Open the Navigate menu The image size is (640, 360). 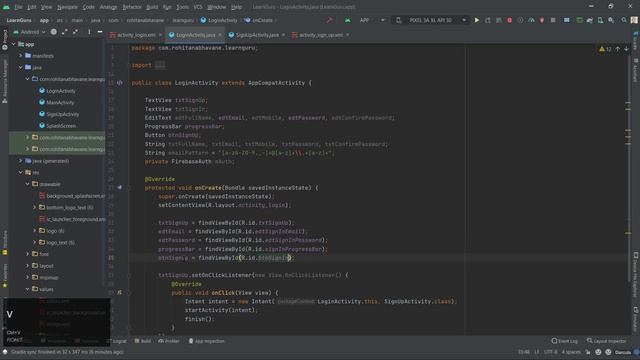pos(67,7)
